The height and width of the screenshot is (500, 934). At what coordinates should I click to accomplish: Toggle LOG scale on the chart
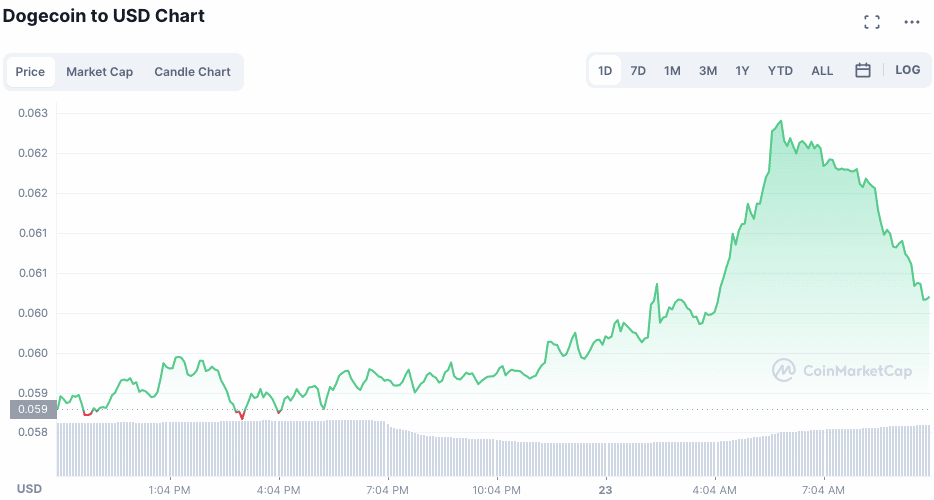[x=908, y=70]
